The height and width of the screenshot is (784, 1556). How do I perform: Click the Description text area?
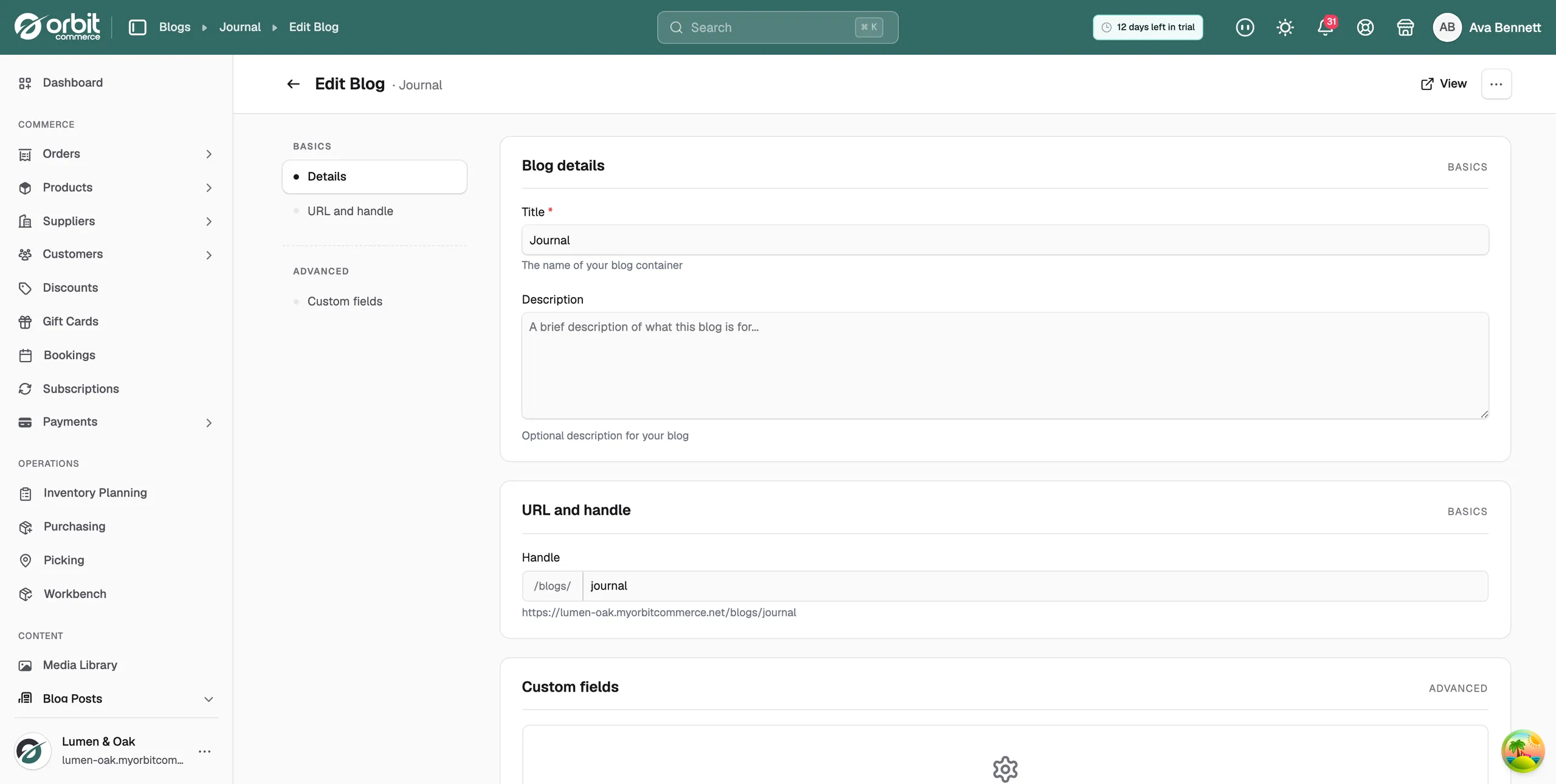click(x=1005, y=365)
